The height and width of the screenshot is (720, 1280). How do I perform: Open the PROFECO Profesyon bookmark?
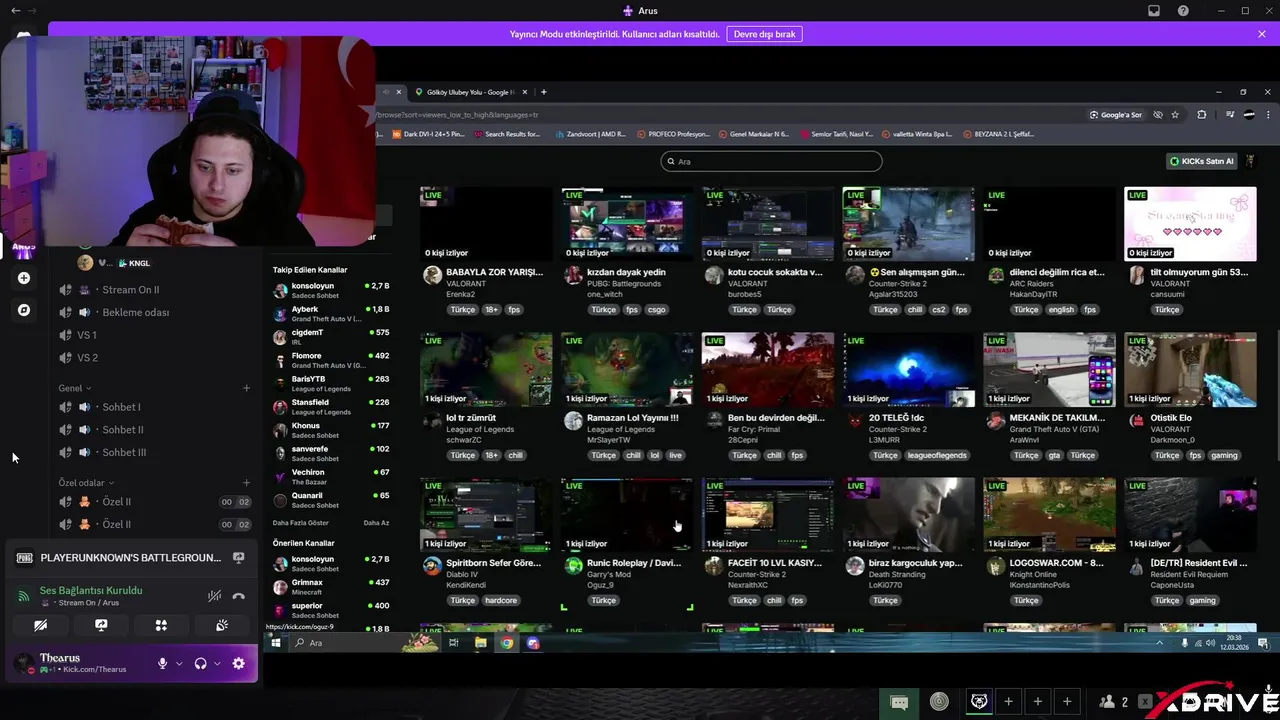click(672, 134)
